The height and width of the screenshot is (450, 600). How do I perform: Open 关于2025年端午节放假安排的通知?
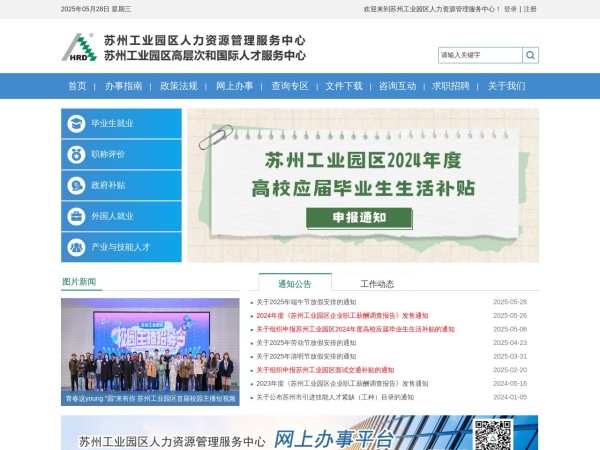(306, 302)
